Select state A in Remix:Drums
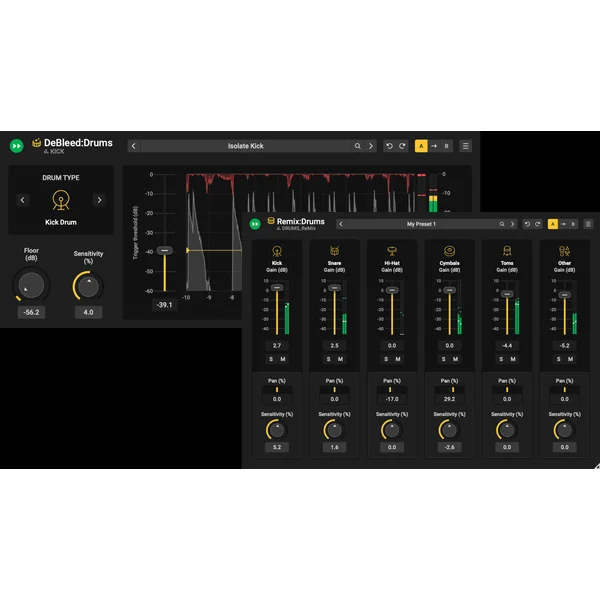Viewport: 600px width, 600px height. pyautogui.click(x=553, y=224)
